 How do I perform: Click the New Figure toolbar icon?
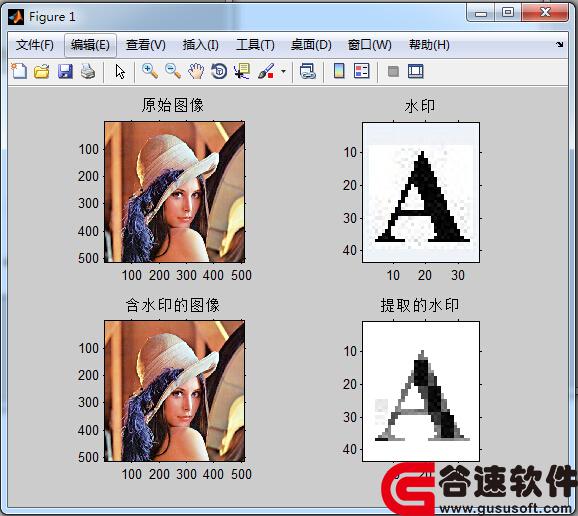(19, 71)
